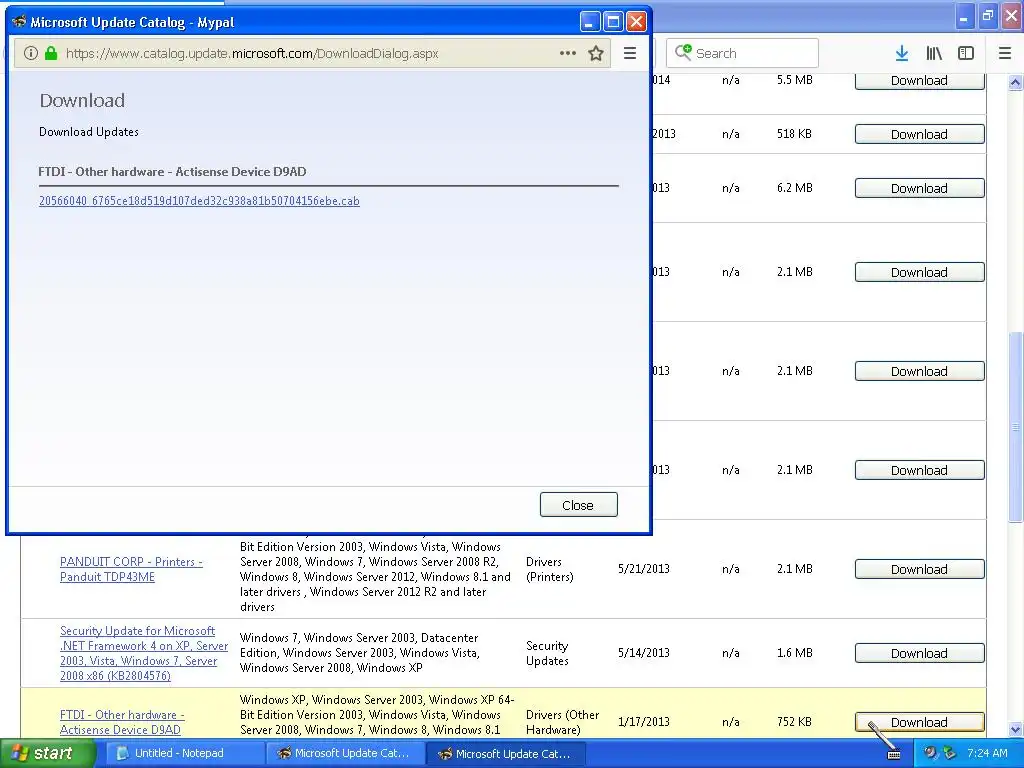Viewport: 1024px width, 768px height.
Task: Click the Download heading in dialog
Action: tap(82, 101)
